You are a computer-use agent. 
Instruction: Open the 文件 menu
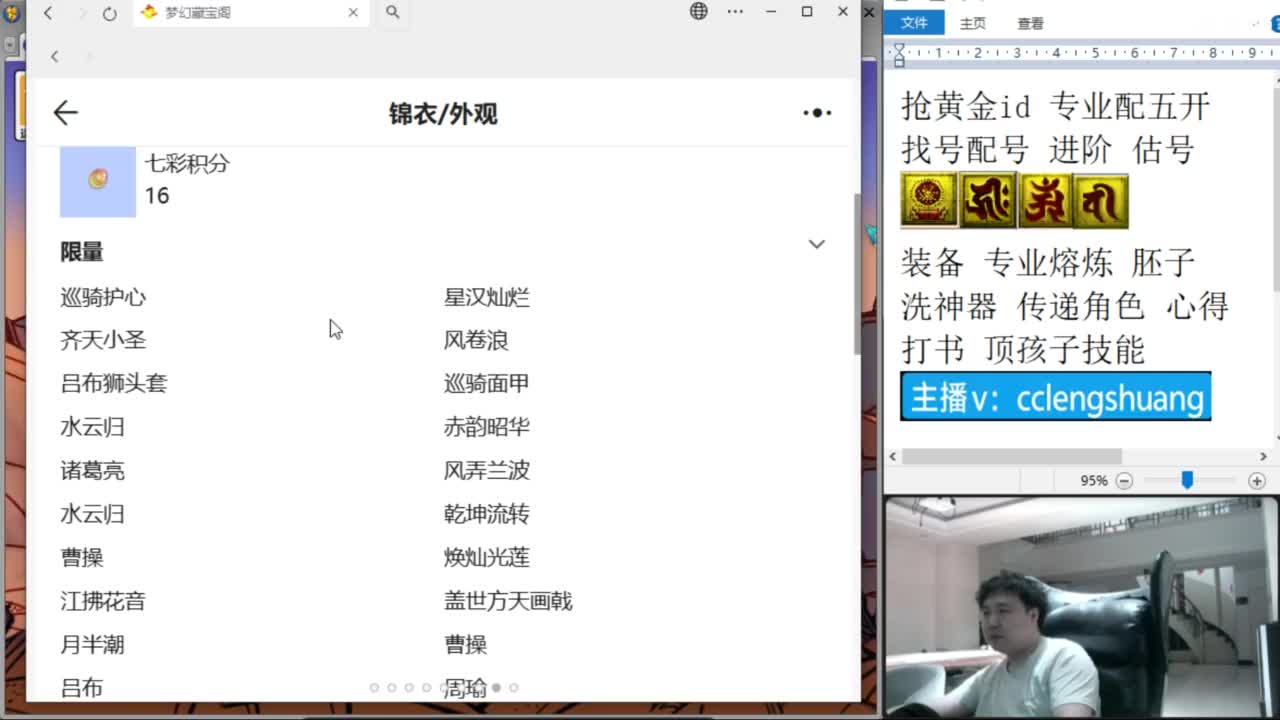(x=914, y=23)
